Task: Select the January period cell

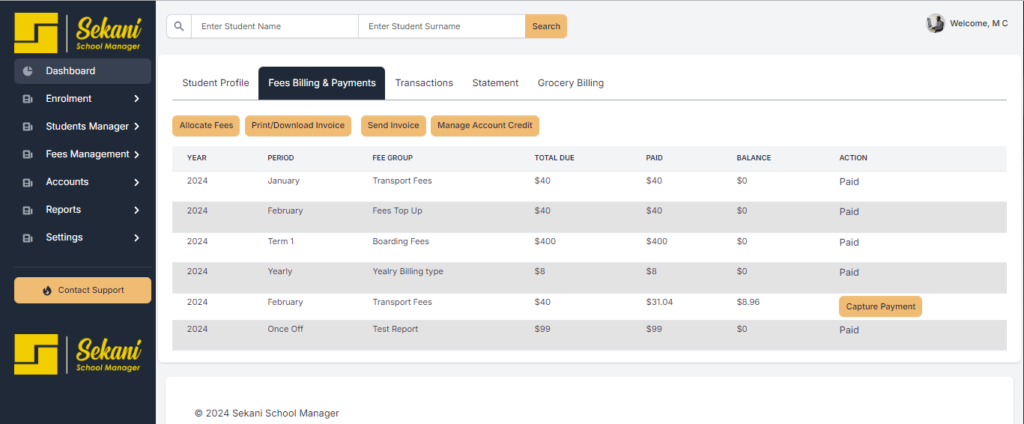Action: (x=283, y=181)
